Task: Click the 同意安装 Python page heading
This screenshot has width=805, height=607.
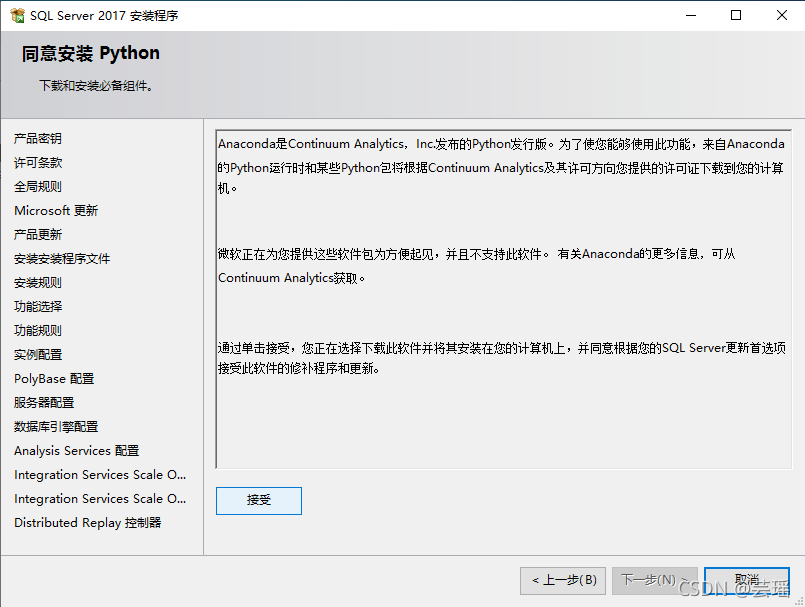Action: pyautogui.click(x=91, y=53)
